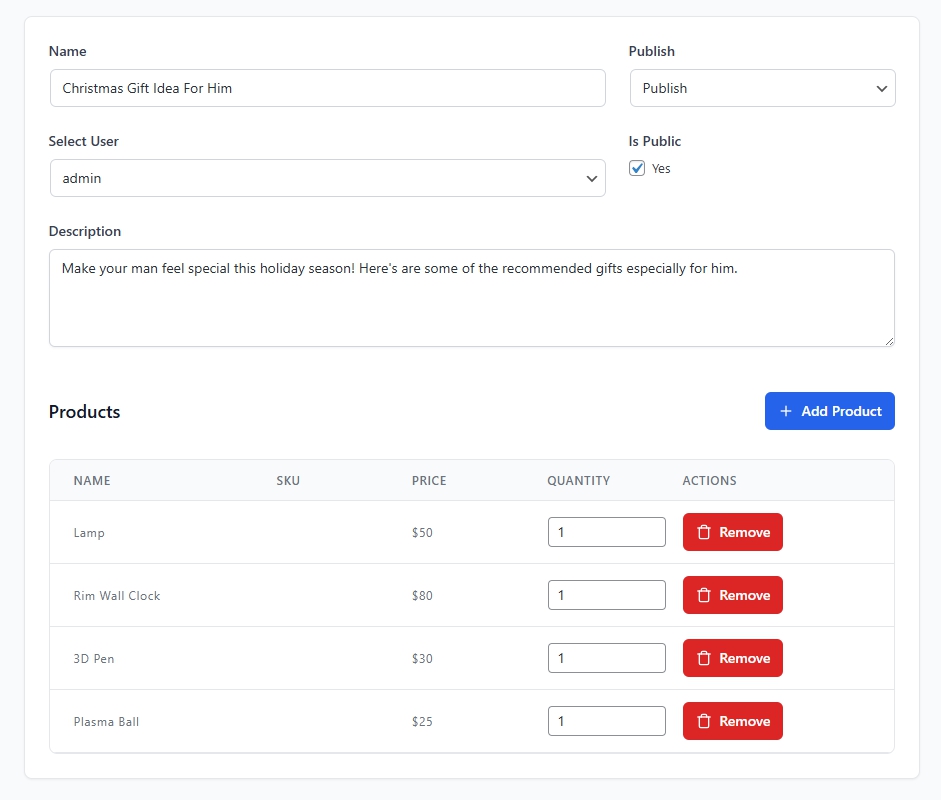Click trash icon in 3D Pen row

(703, 659)
